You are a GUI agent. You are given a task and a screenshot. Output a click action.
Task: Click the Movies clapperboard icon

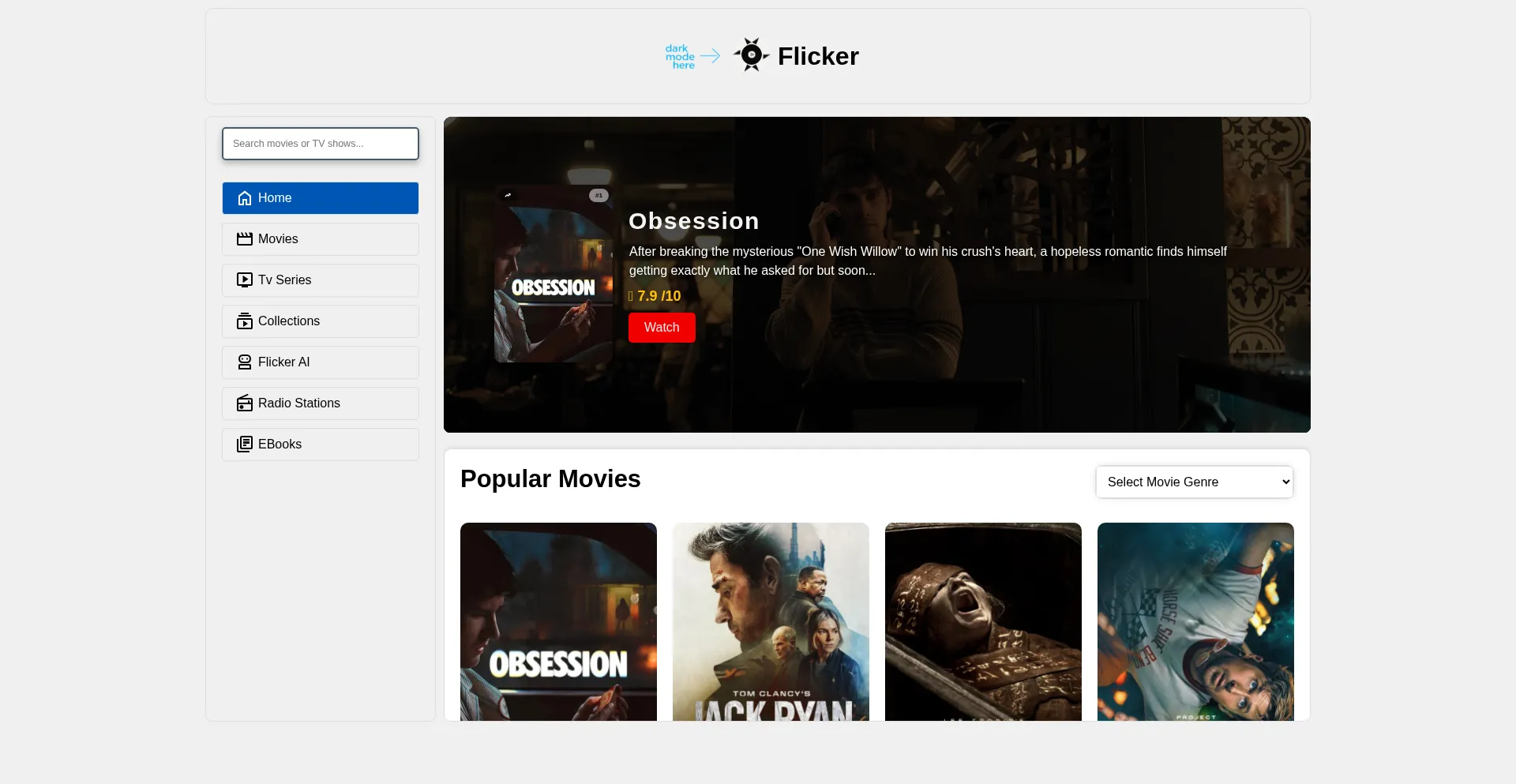point(245,239)
